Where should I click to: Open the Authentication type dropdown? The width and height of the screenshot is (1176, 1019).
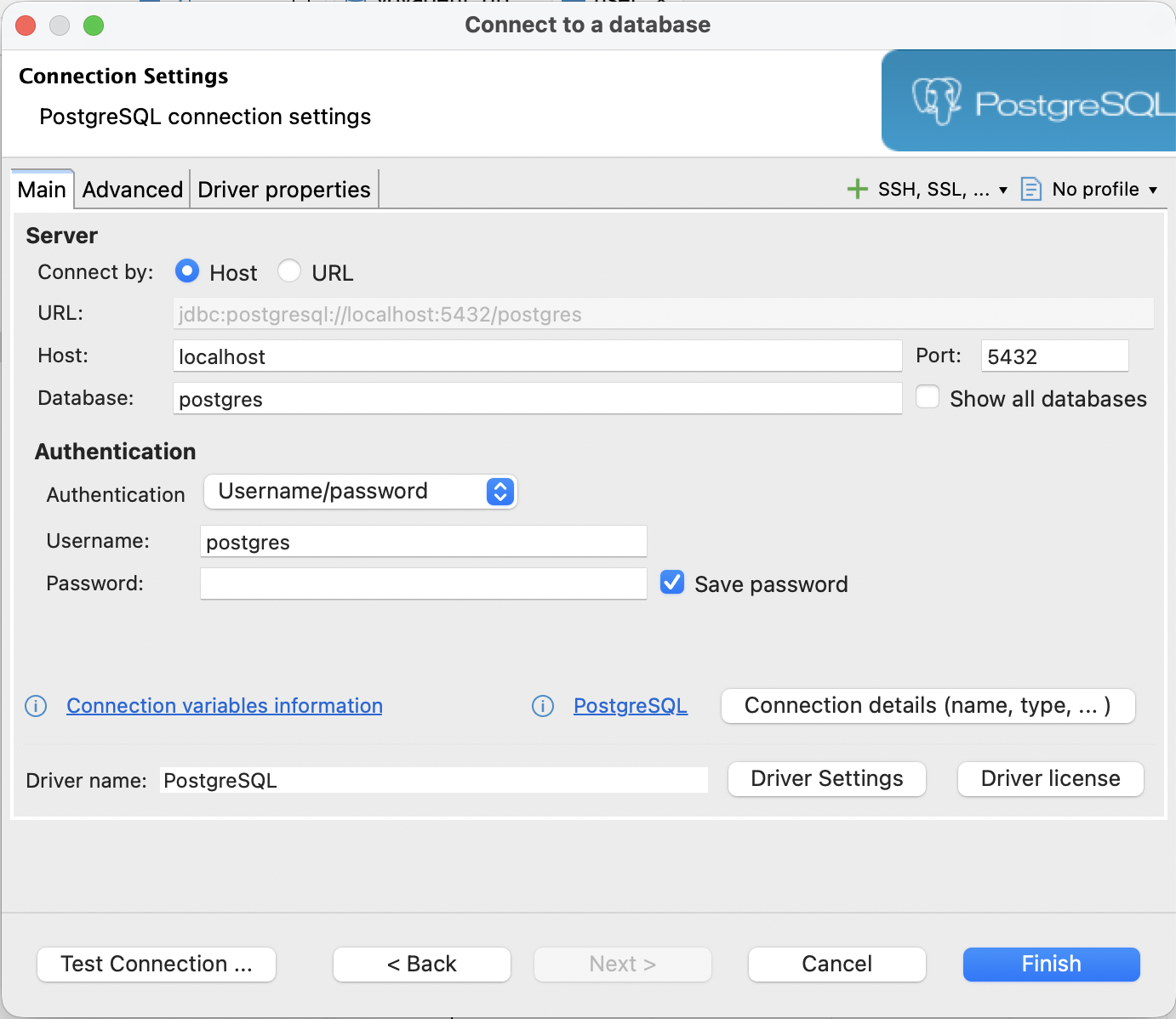coord(360,492)
